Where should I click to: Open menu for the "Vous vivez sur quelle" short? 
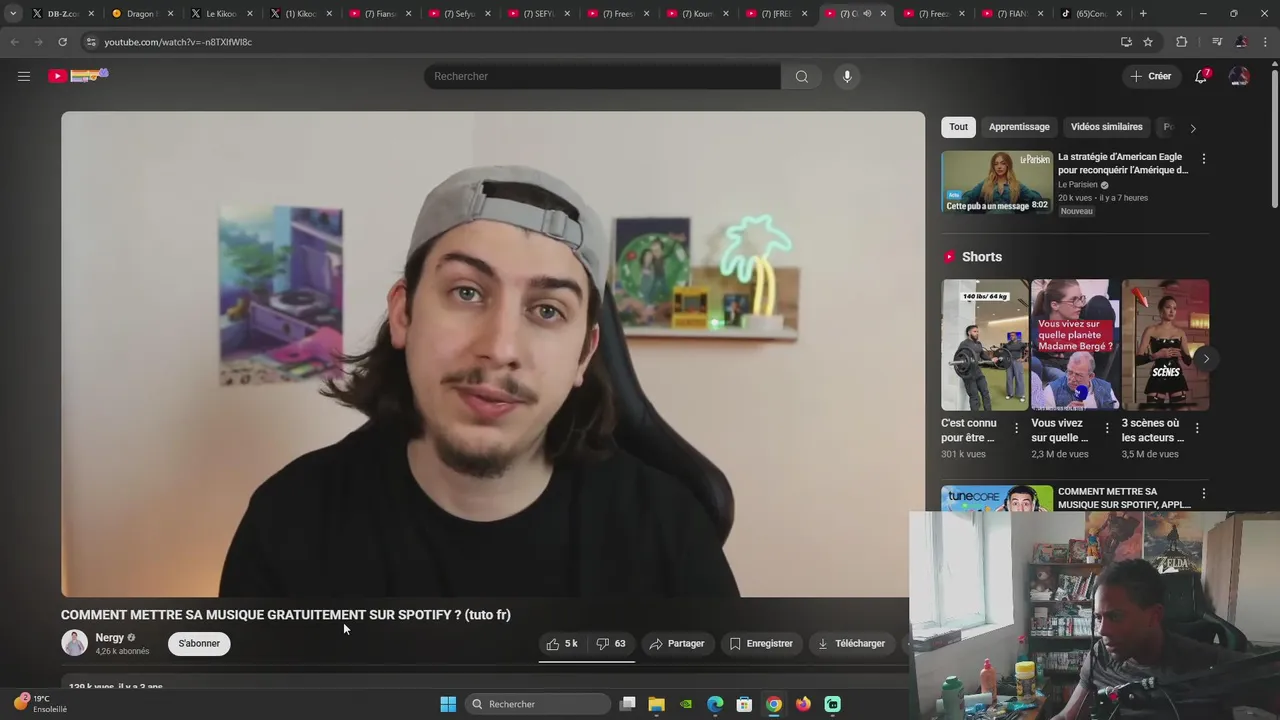click(1106, 428)
